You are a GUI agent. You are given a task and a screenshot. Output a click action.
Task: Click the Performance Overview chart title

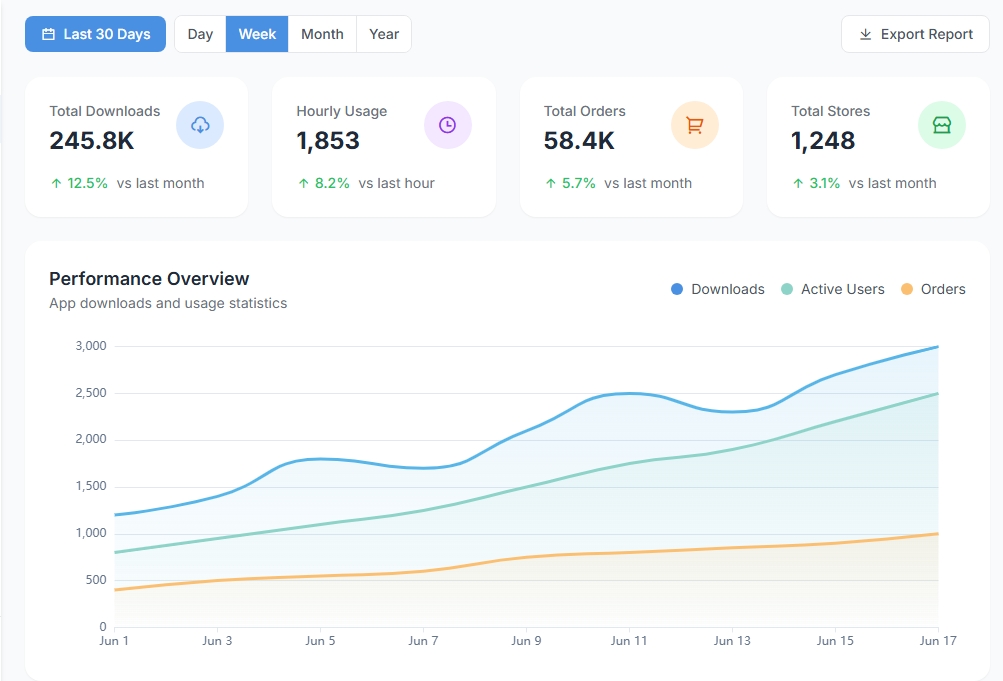149,279
